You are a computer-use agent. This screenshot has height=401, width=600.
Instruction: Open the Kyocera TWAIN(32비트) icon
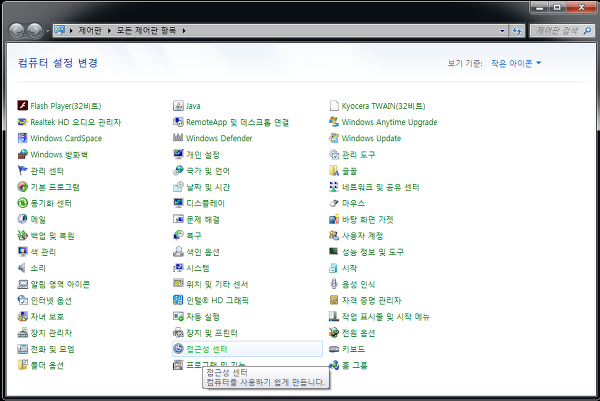tap(334, 105)
